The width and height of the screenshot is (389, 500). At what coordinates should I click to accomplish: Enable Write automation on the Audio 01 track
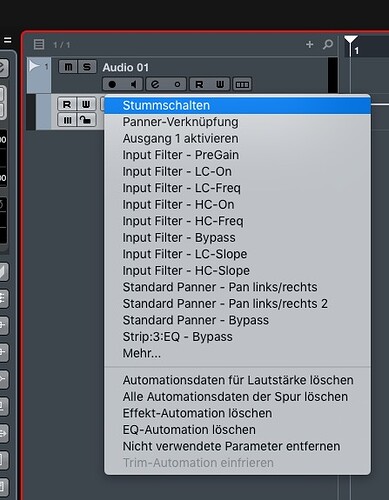tap(220, 84)
